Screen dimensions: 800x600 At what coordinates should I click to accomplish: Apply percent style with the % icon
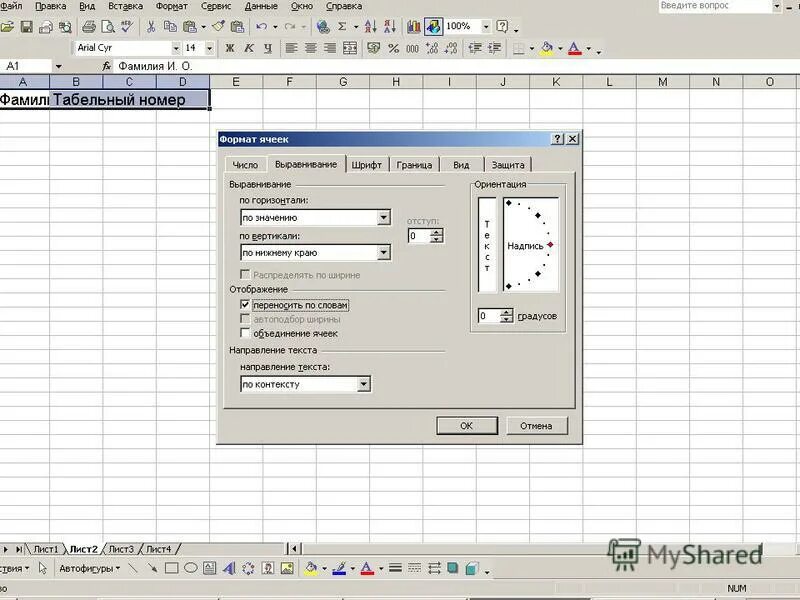[x=393, y=48]
